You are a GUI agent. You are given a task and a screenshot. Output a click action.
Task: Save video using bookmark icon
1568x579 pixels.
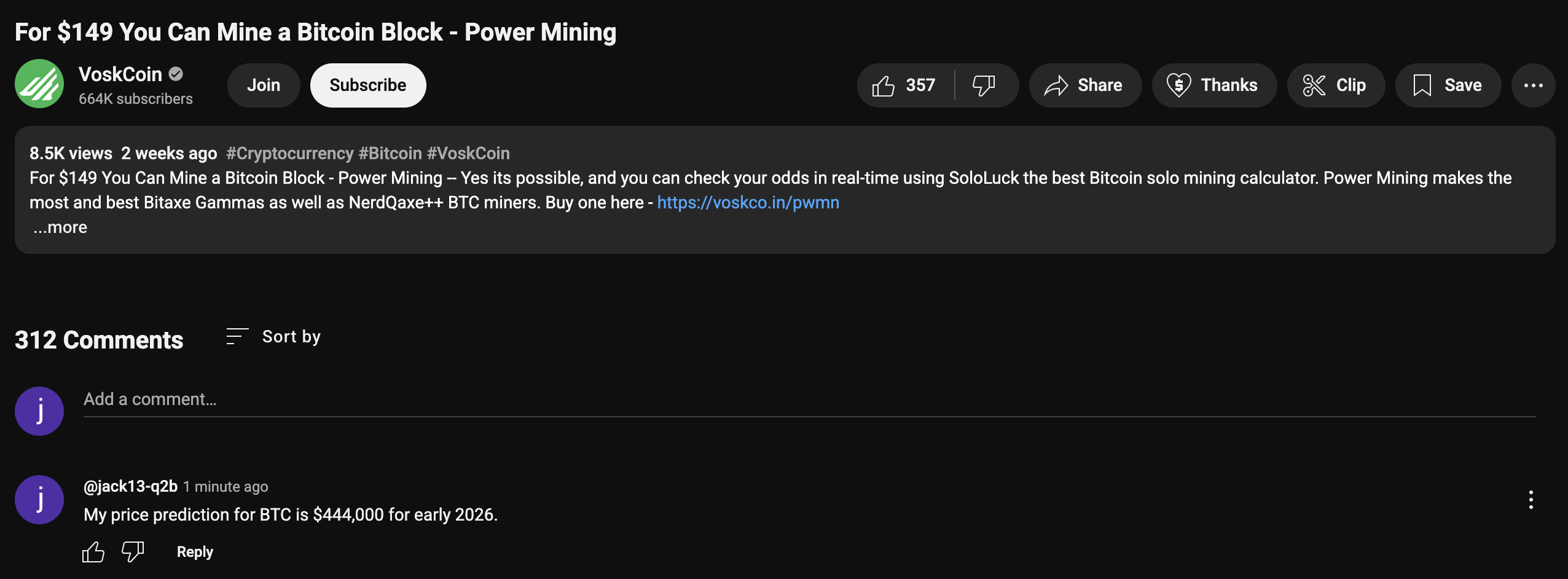coord(1422,85)
